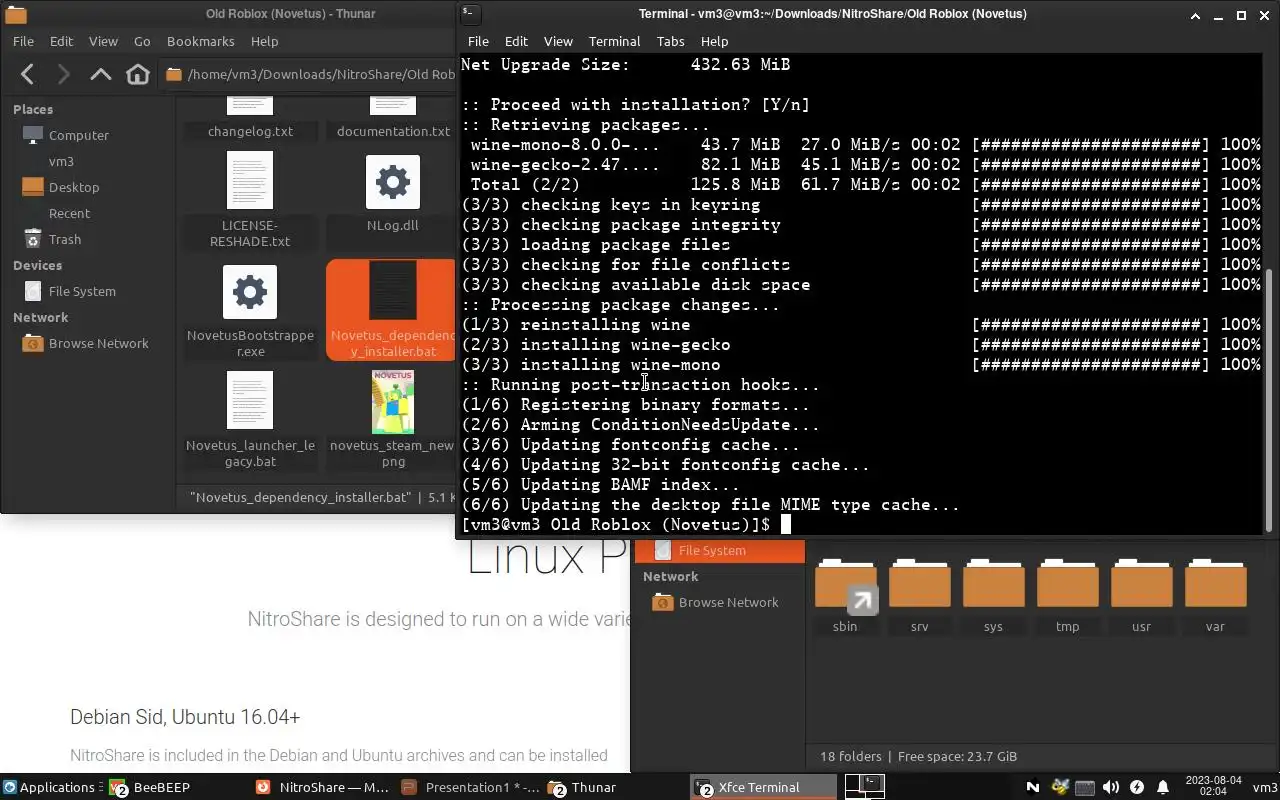Open Terminal File menu

[x=478, y=41]
